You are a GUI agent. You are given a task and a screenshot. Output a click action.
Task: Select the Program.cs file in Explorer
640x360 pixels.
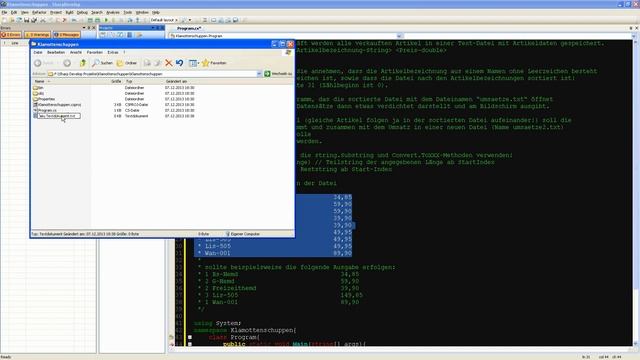click(45, 111)
